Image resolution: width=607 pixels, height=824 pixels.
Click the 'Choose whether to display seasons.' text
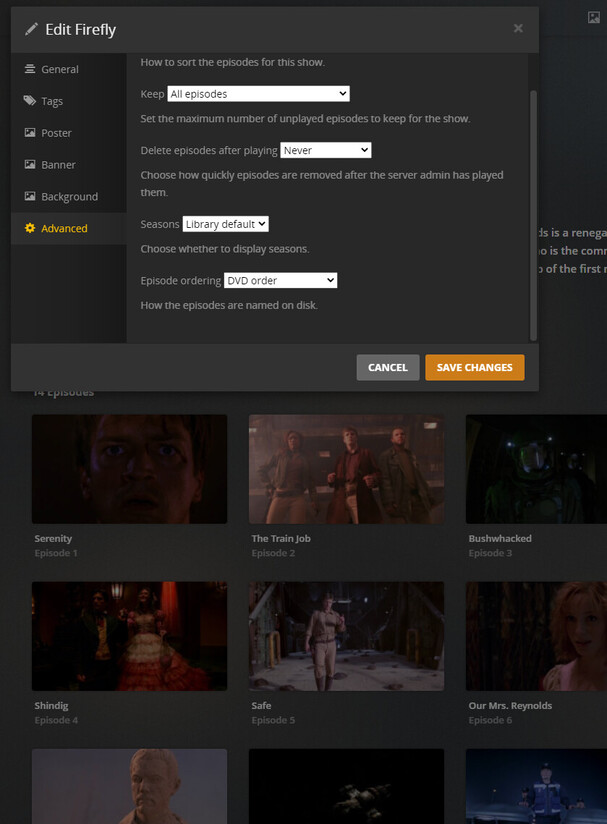point(225,249)
